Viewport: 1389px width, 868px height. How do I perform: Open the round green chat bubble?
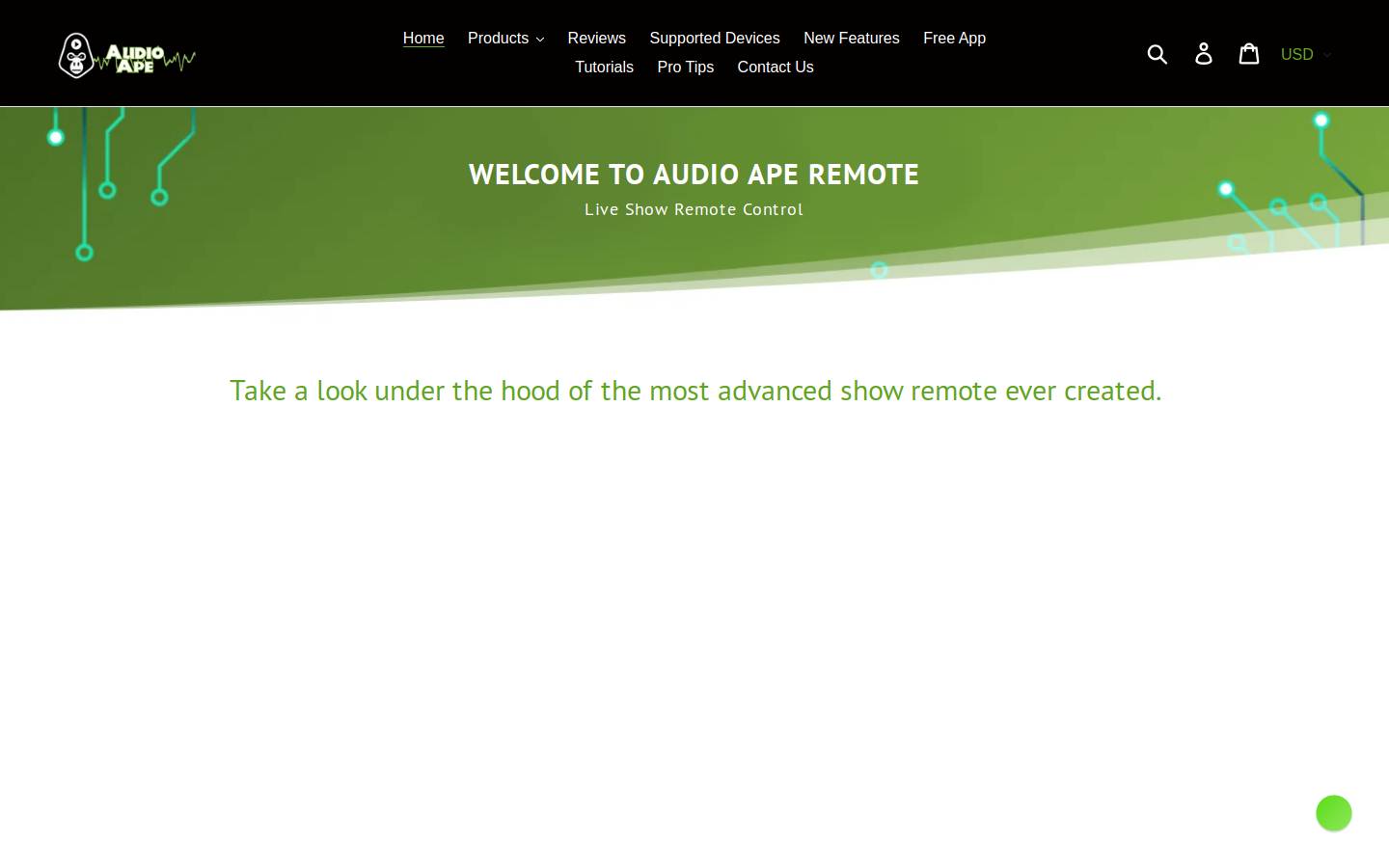[x=1334, y=813]
